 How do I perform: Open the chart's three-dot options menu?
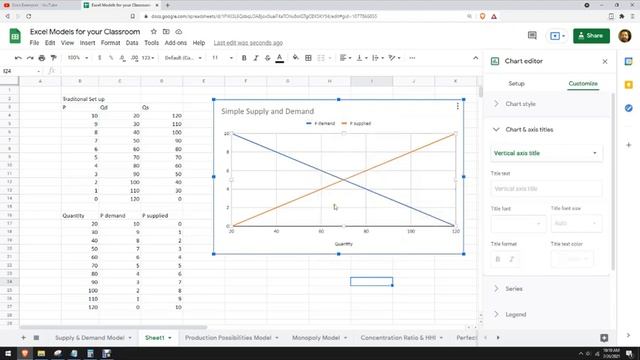[458, 106]
